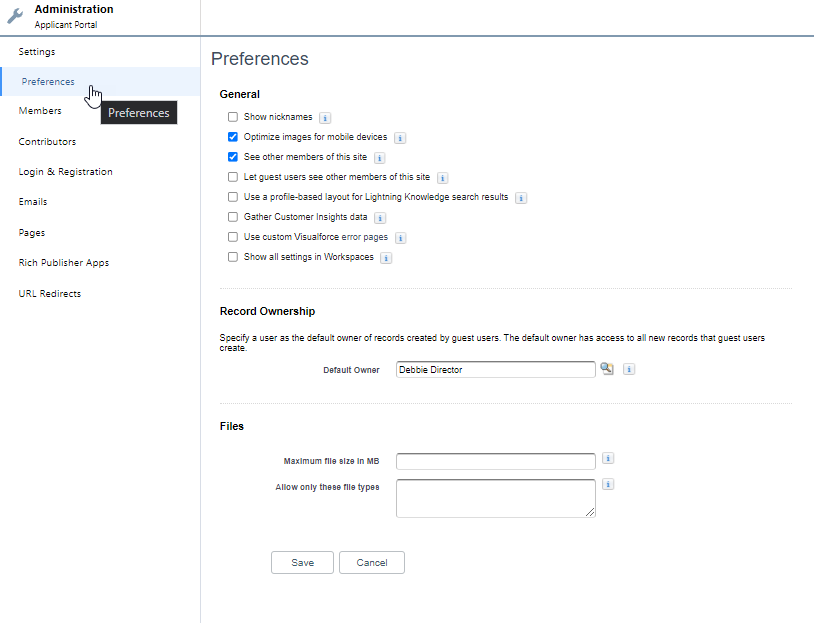Toggle Let guest users see other members

coord(233,177)
